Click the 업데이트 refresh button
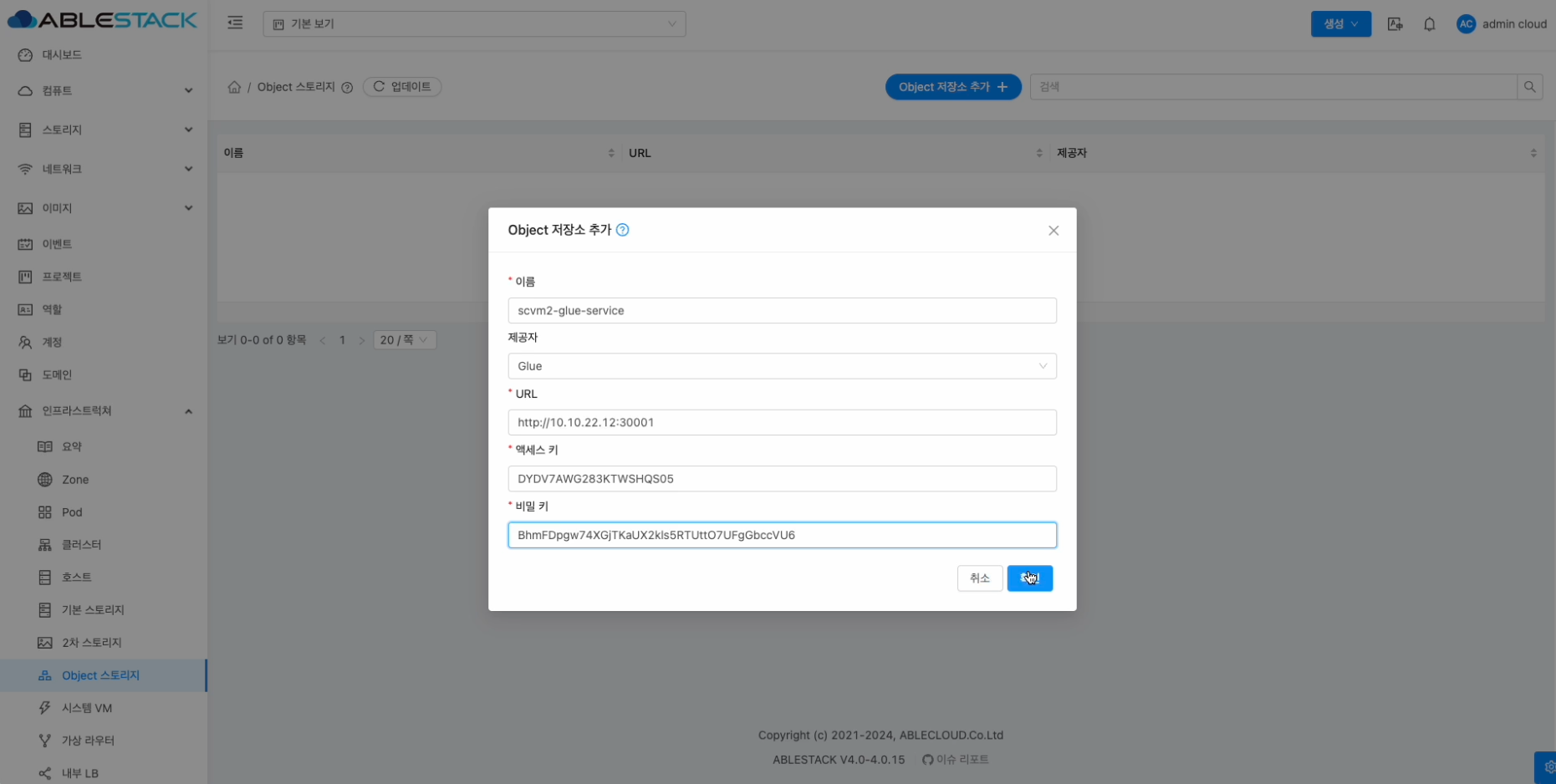 tap(402, 87)
